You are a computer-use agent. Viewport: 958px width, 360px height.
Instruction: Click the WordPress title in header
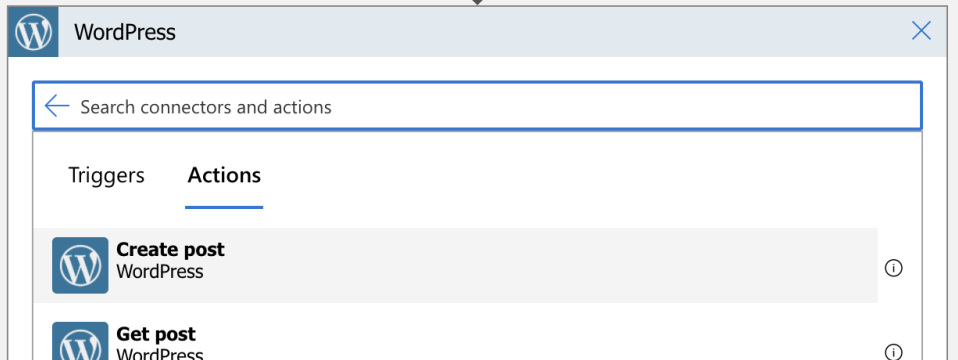coord(125,32)
